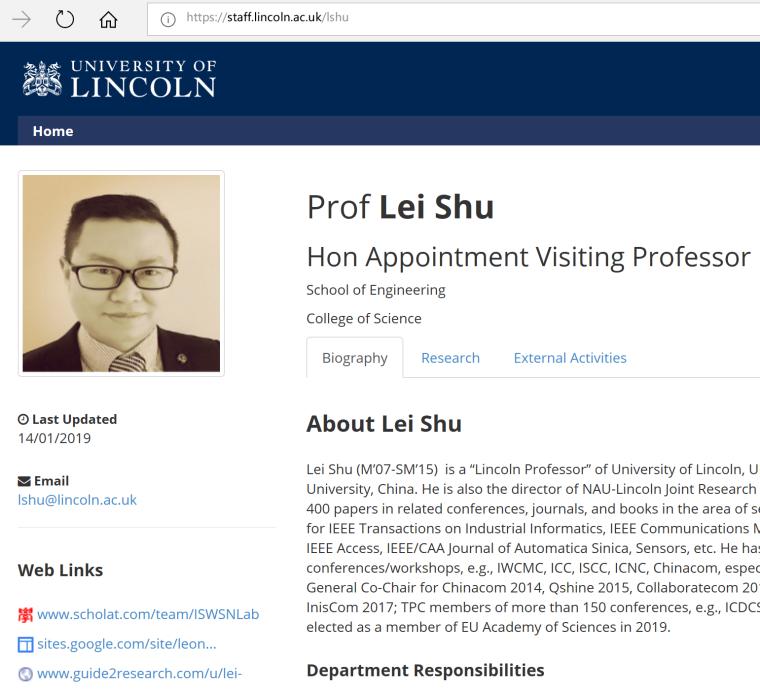This screenshot has height=694, width=760.
Task: Click the University of Lincoln crest logo
Action: tap(40, 79)
